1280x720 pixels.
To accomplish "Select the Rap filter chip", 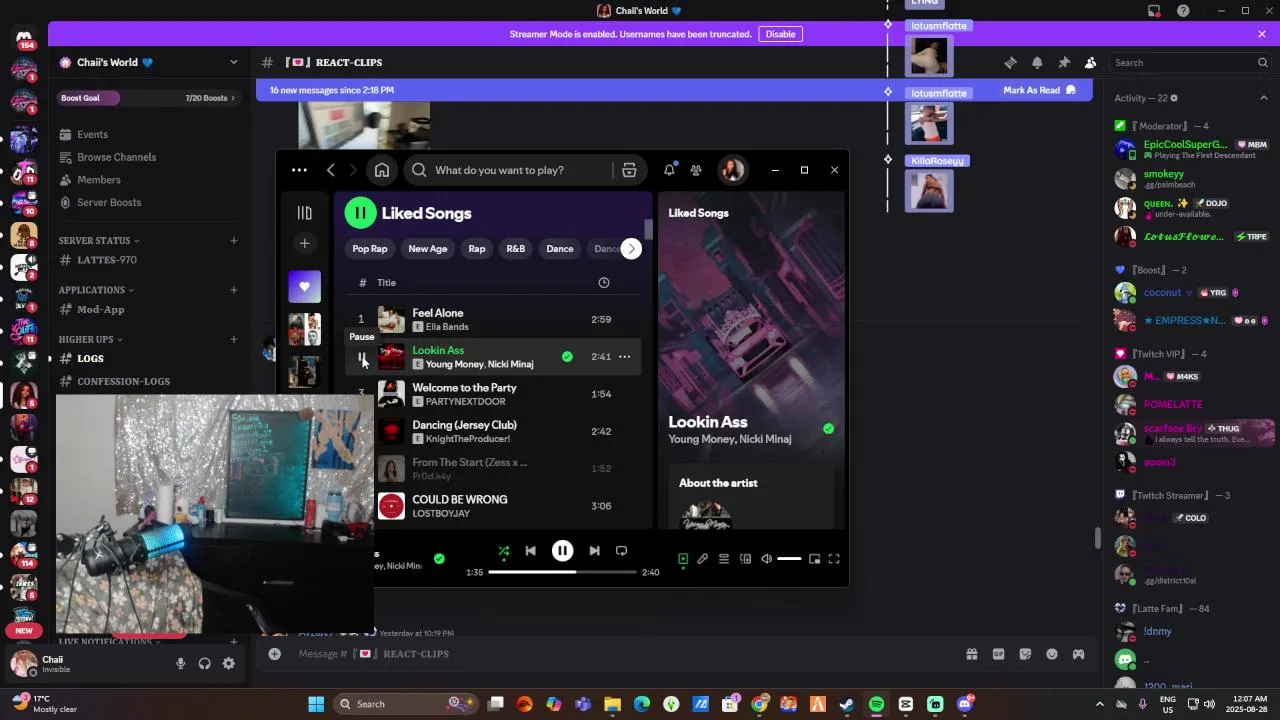I will tap(477, 249).
